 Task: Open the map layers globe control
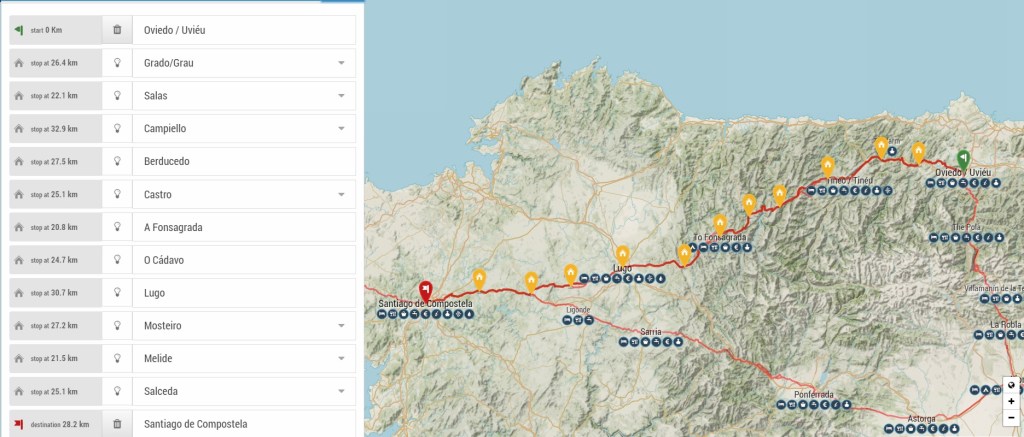(1011, 385)
